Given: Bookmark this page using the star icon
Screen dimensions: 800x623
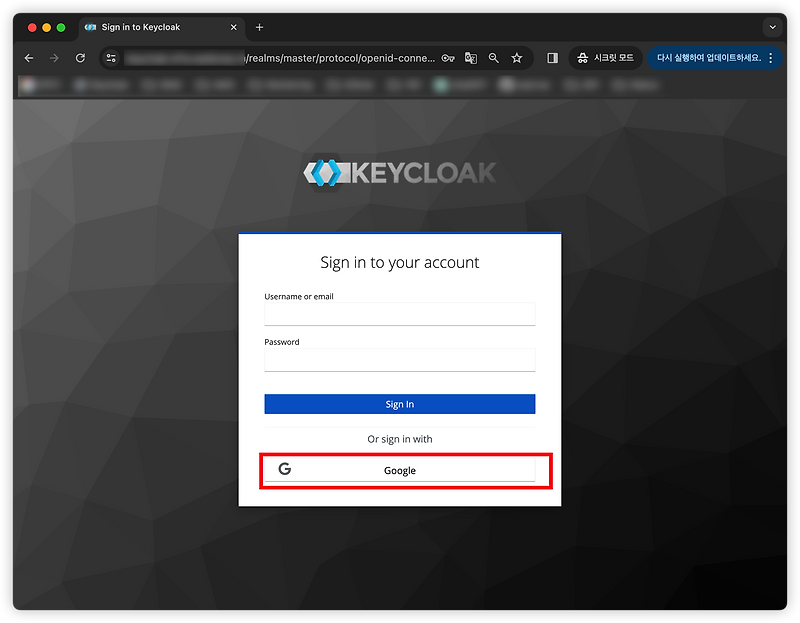Looking at the screenshot, I should tap(517, 58).
